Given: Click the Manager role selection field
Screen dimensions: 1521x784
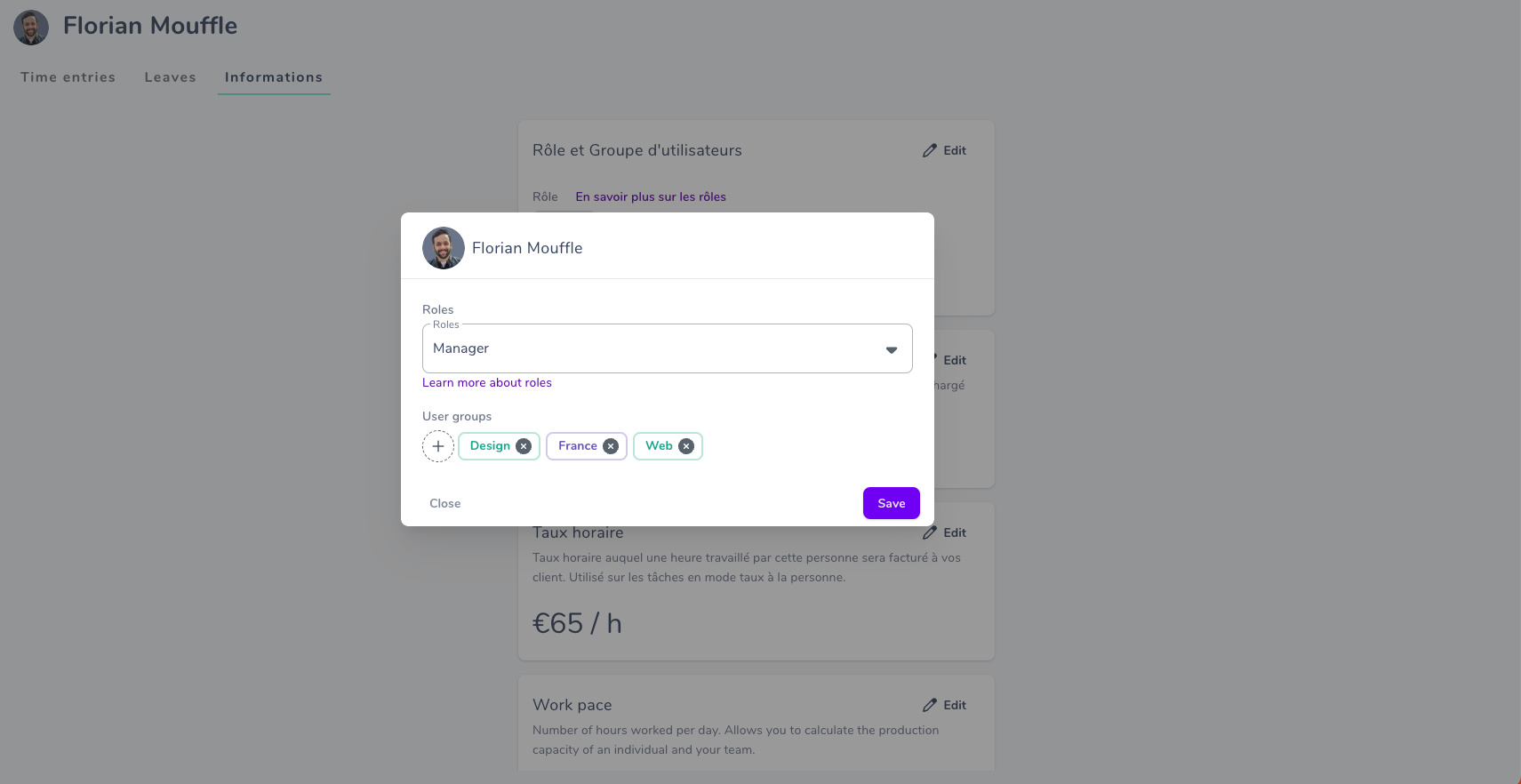Looking at the screenshot, I should coord(668,348).
